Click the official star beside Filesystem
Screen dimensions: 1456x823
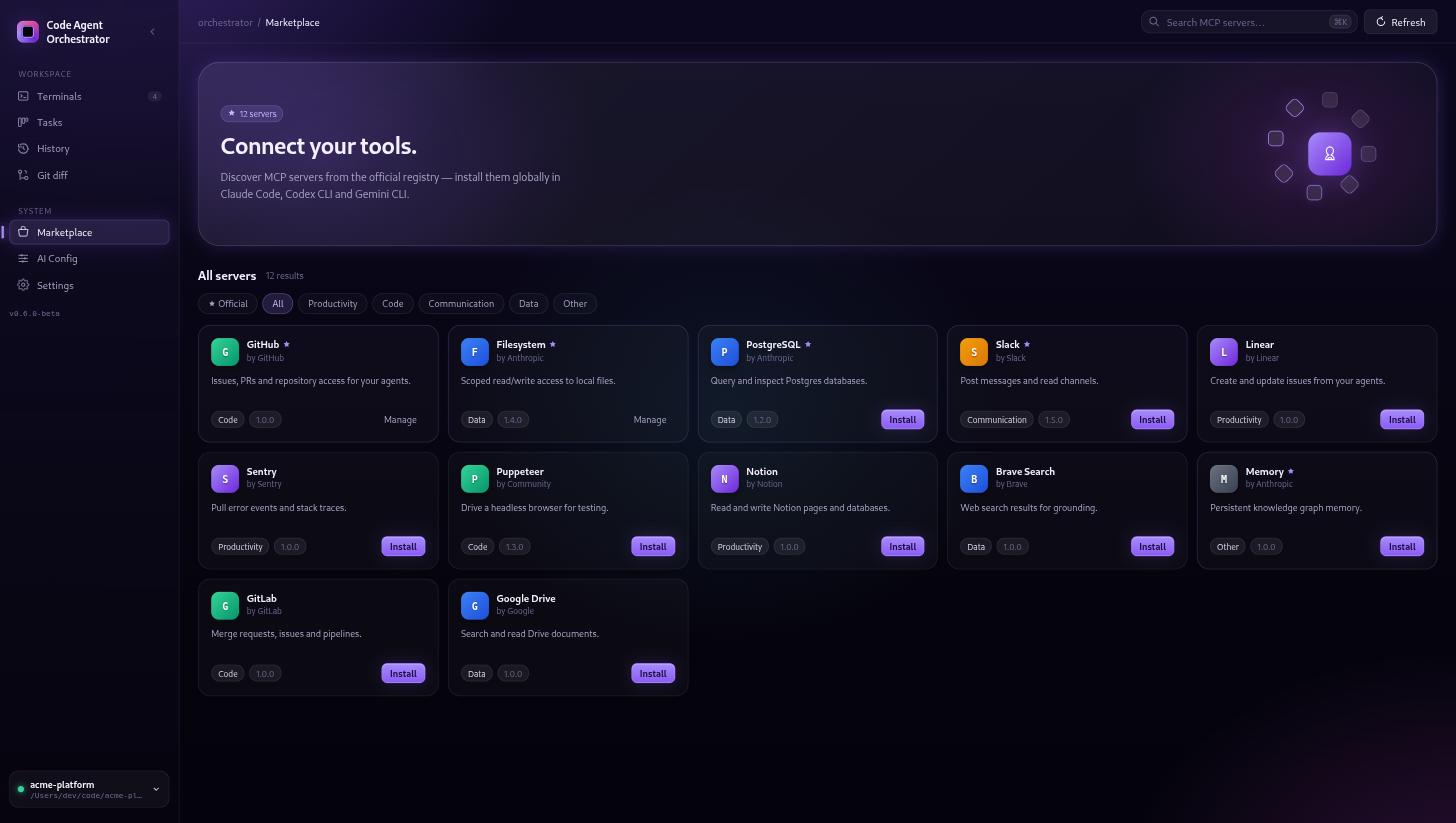pyautogui.click(x=552, y=344)
